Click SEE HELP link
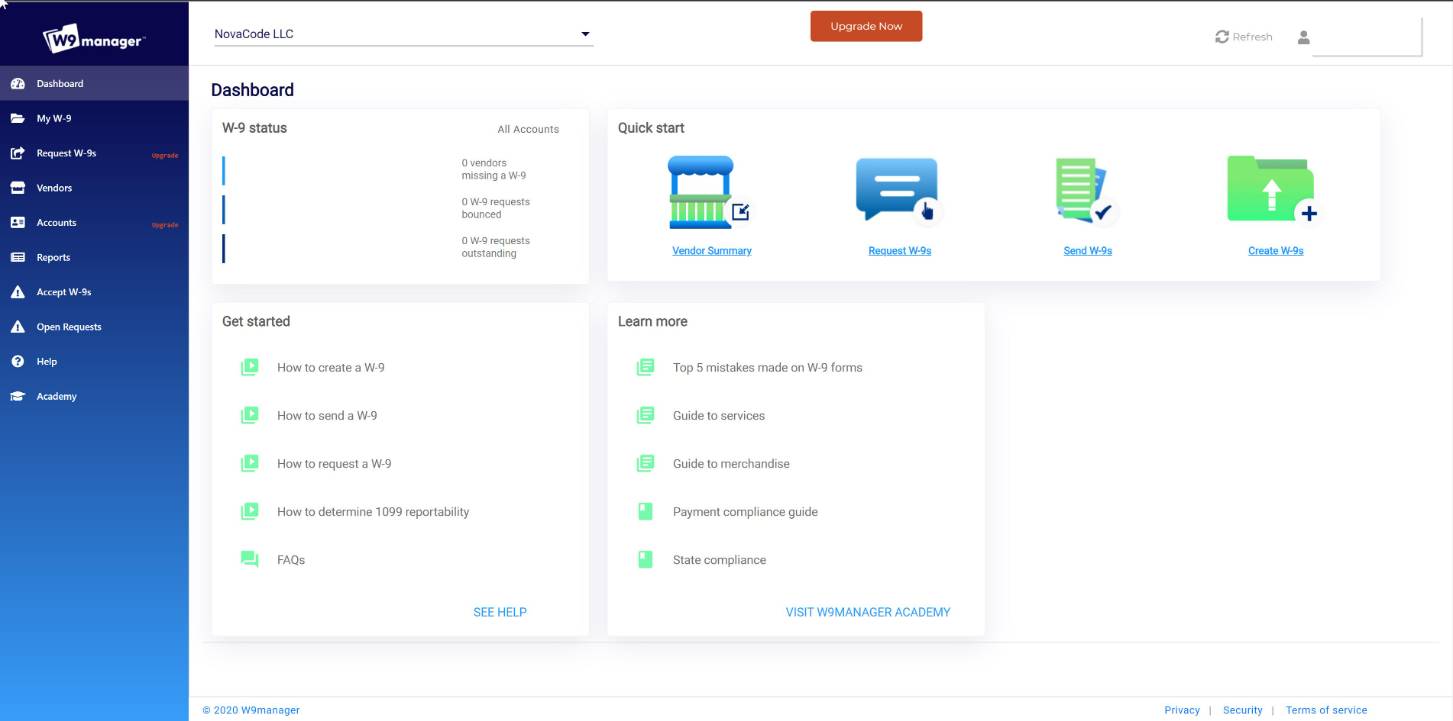The height and width of the screenshot is (721, 1453). (x=500, y=612)
